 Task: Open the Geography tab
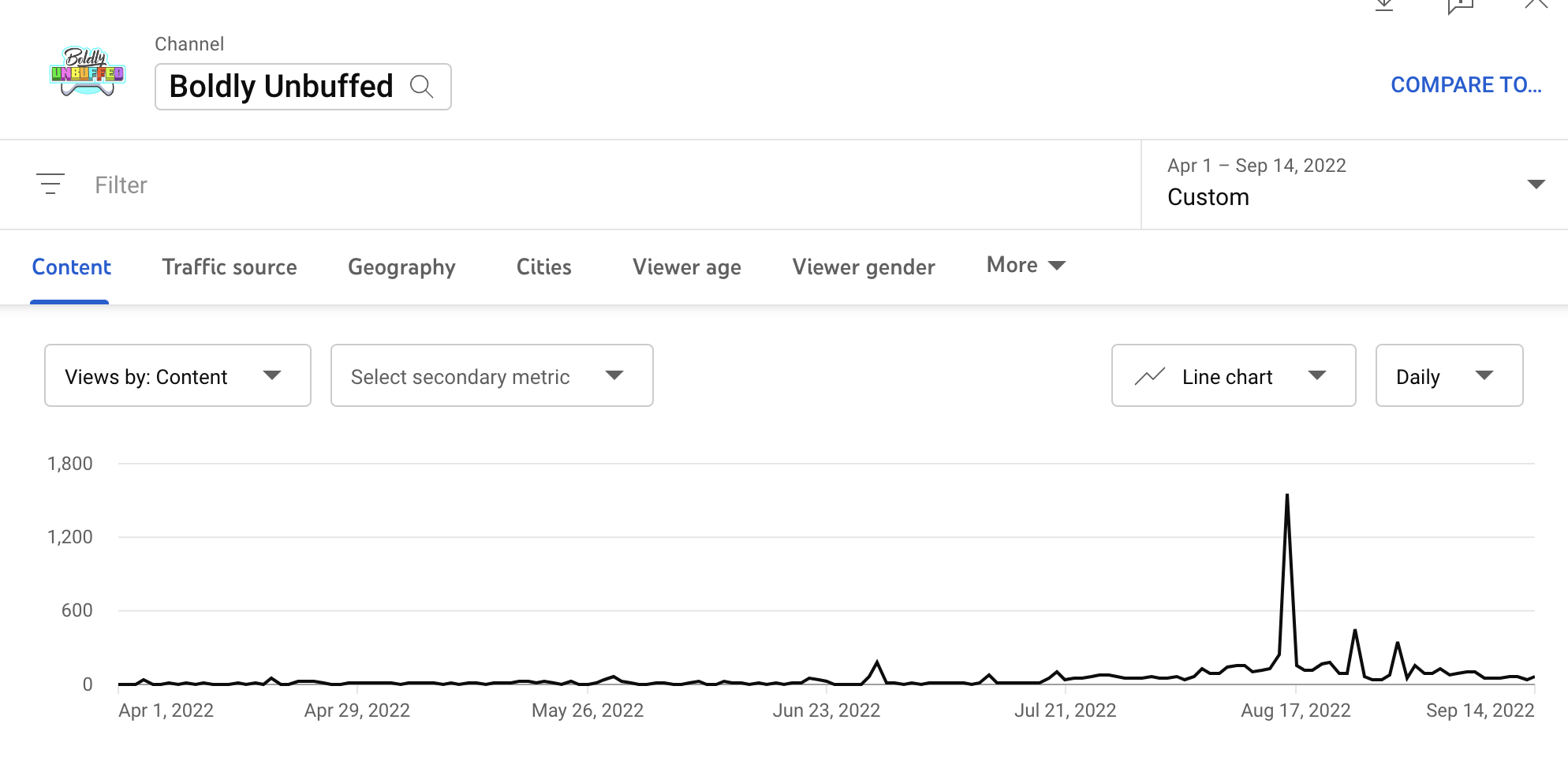click(x=401, y=267)
